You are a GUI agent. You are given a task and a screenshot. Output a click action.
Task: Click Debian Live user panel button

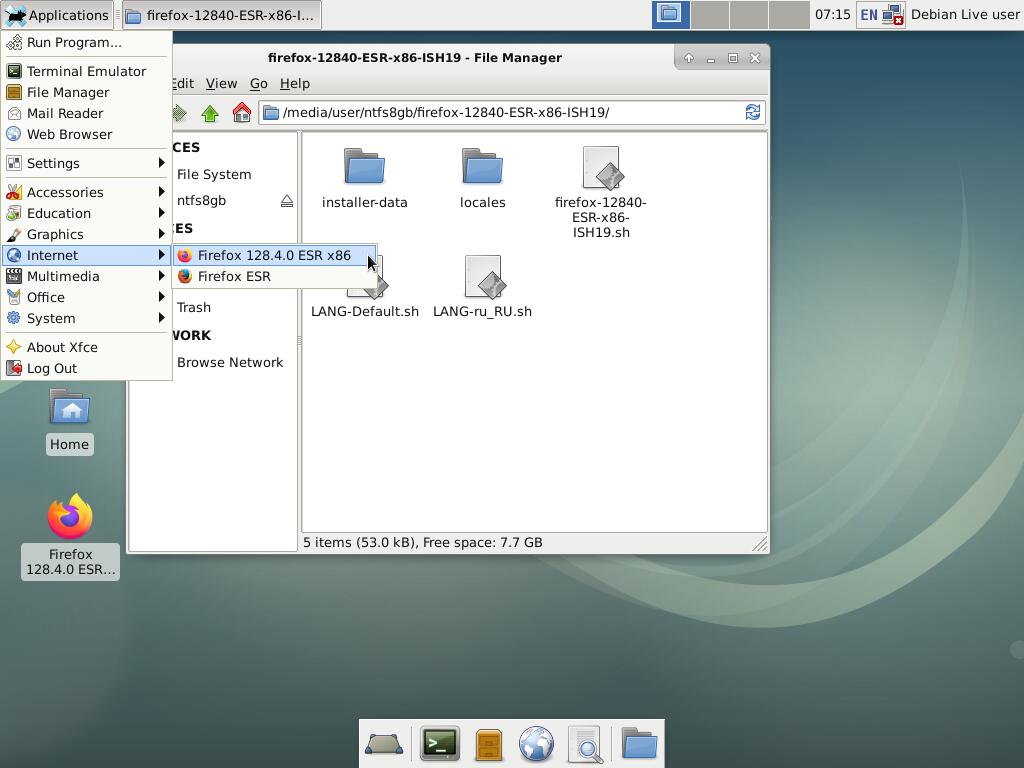click(x=965, y=14)
